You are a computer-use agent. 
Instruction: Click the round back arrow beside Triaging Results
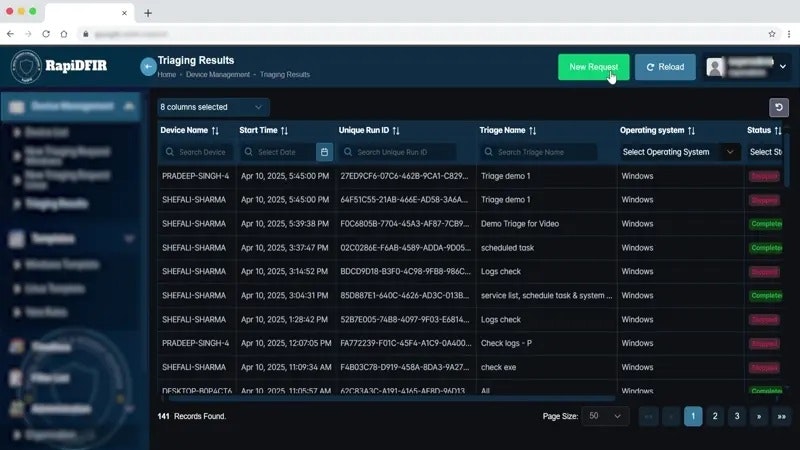[148, 67]
